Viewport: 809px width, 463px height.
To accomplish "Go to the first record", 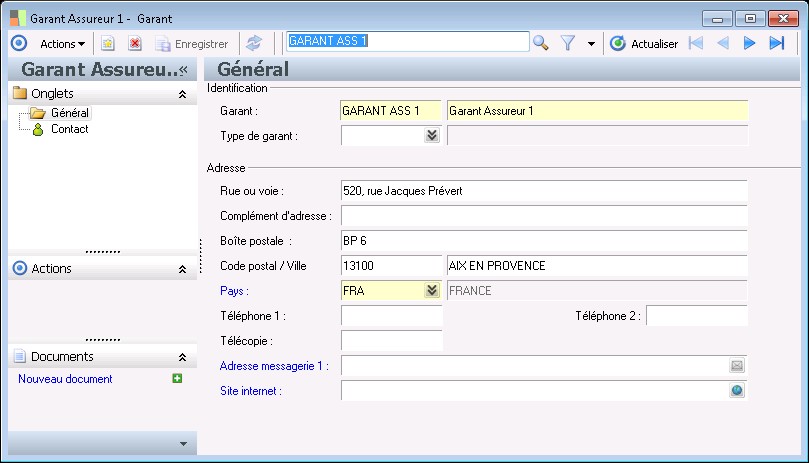I will click(x=696, y=43).
